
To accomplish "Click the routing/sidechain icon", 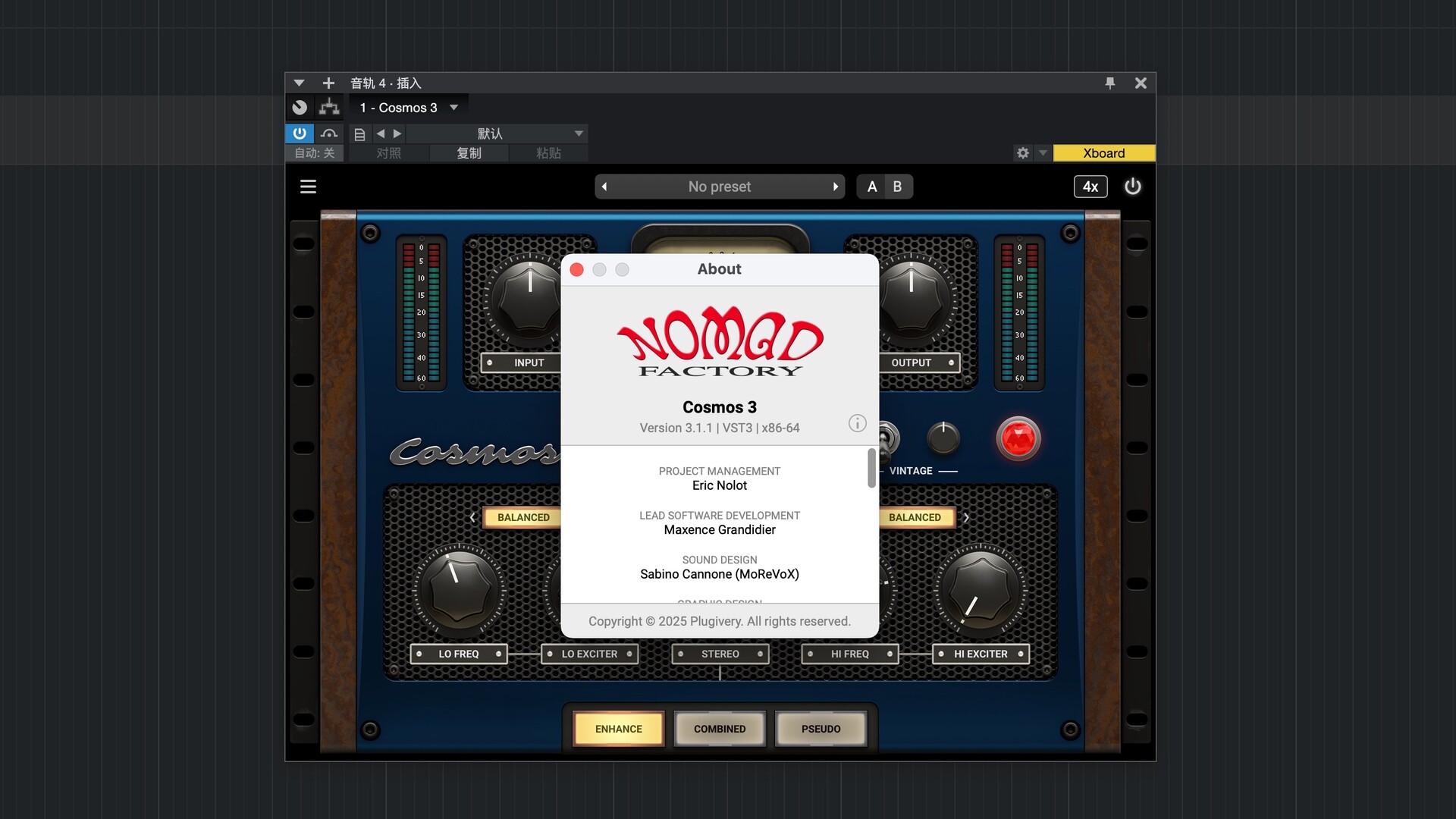I will 329,108.
